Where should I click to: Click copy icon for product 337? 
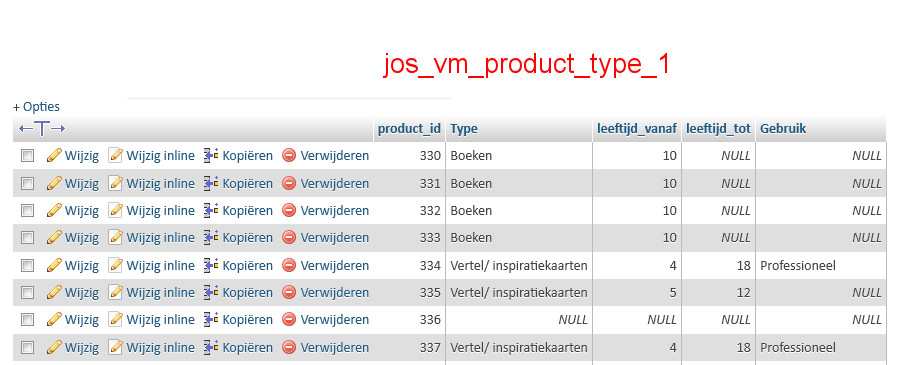[x=211, y=347]
